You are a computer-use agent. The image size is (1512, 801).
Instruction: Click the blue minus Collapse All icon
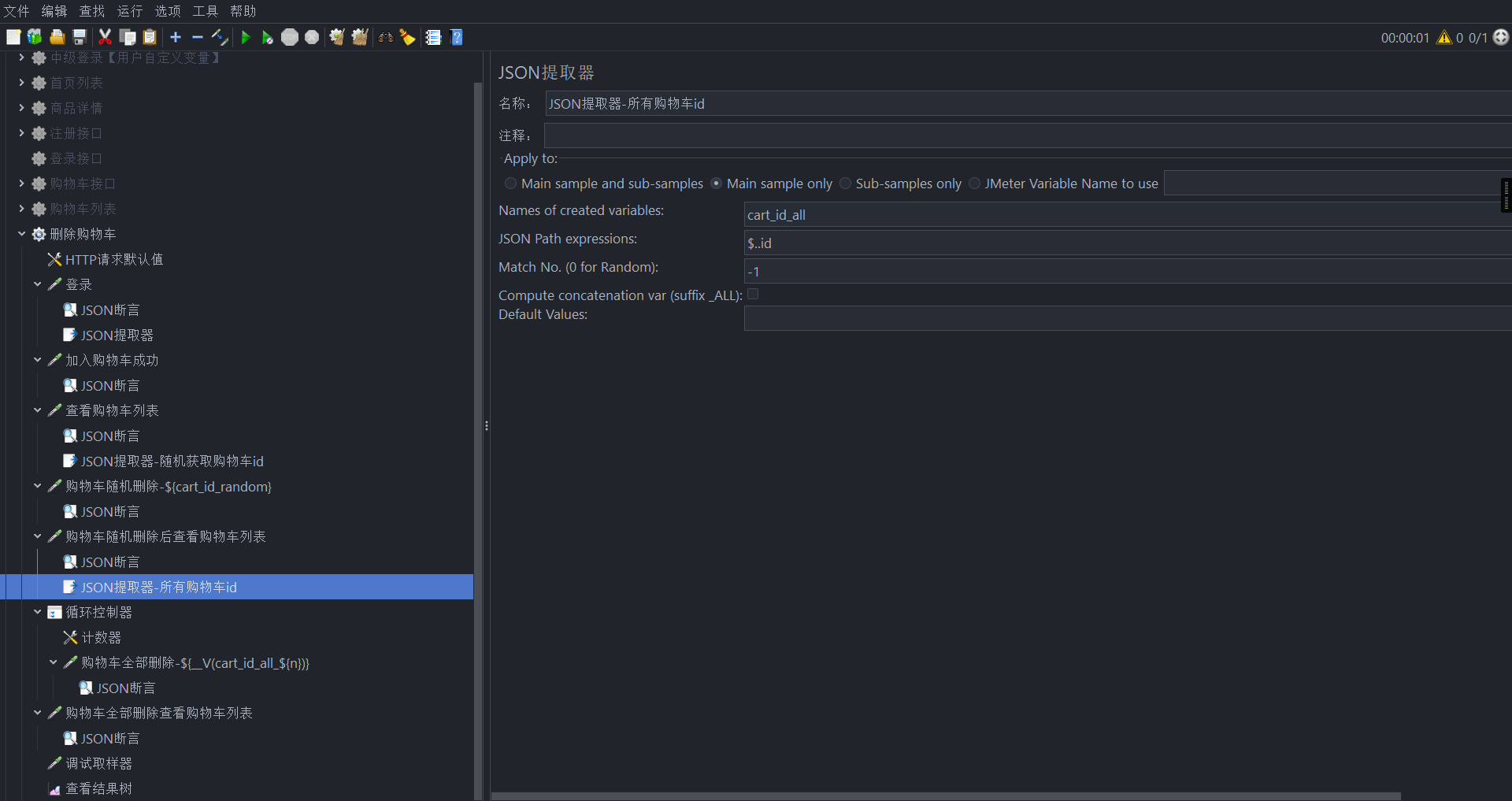pos(198,37)
